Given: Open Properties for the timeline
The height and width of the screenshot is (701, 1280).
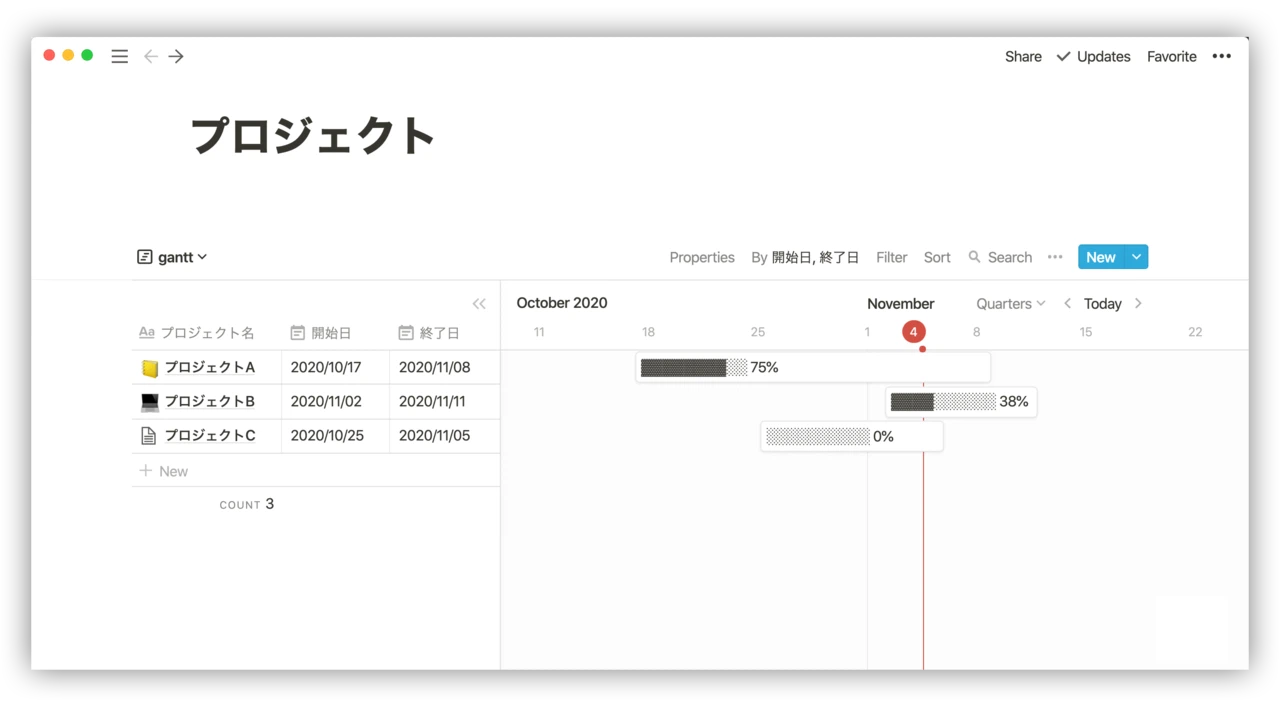Looking at the screenshot, I should [x=702, y=257].
